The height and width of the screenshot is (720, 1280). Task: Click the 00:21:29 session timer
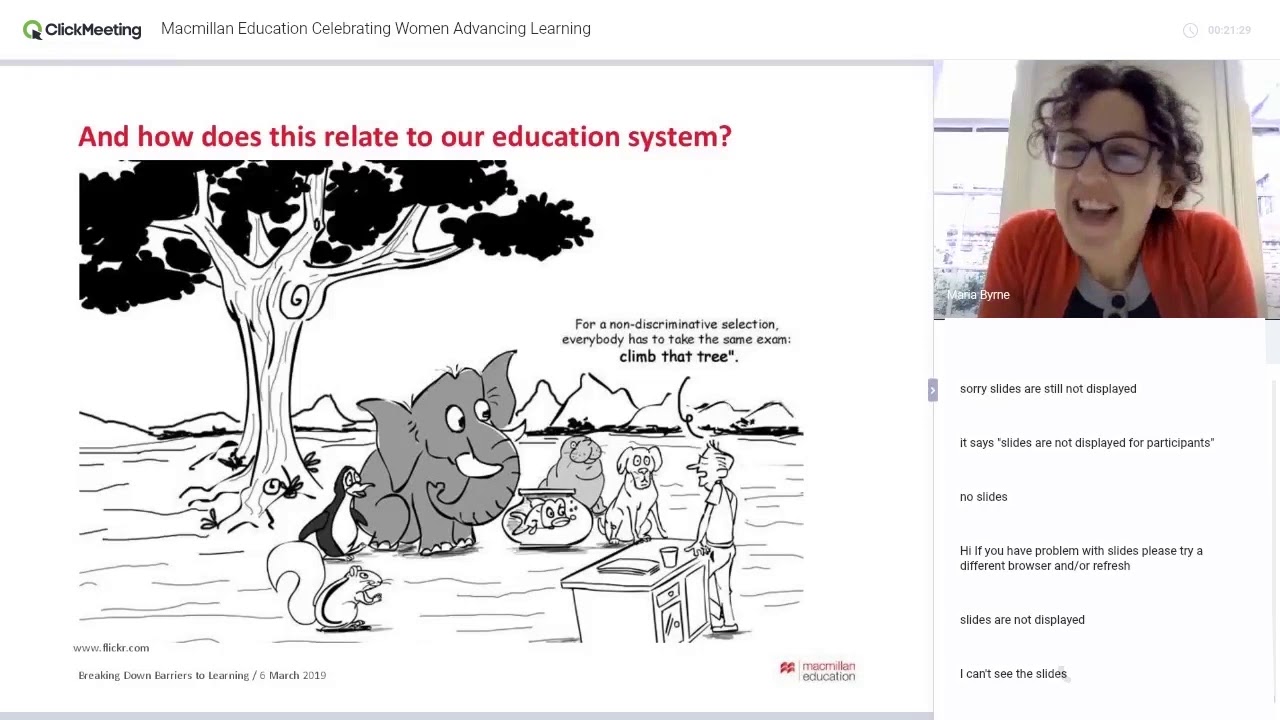pos(1229,30)
